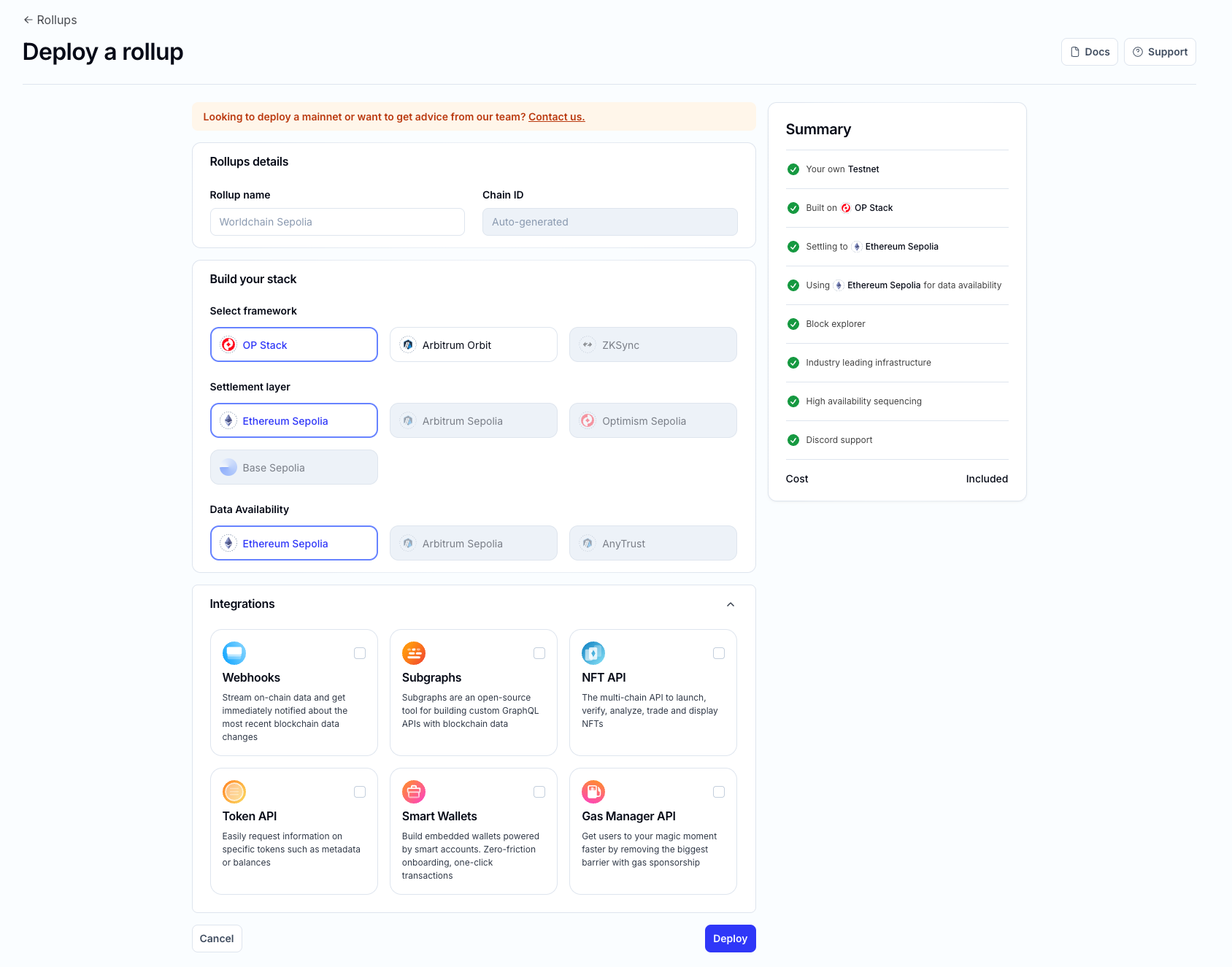The width and height of the screenshot is (1232, 967).
Task: Select OP Stack framework
Action: 293,344
